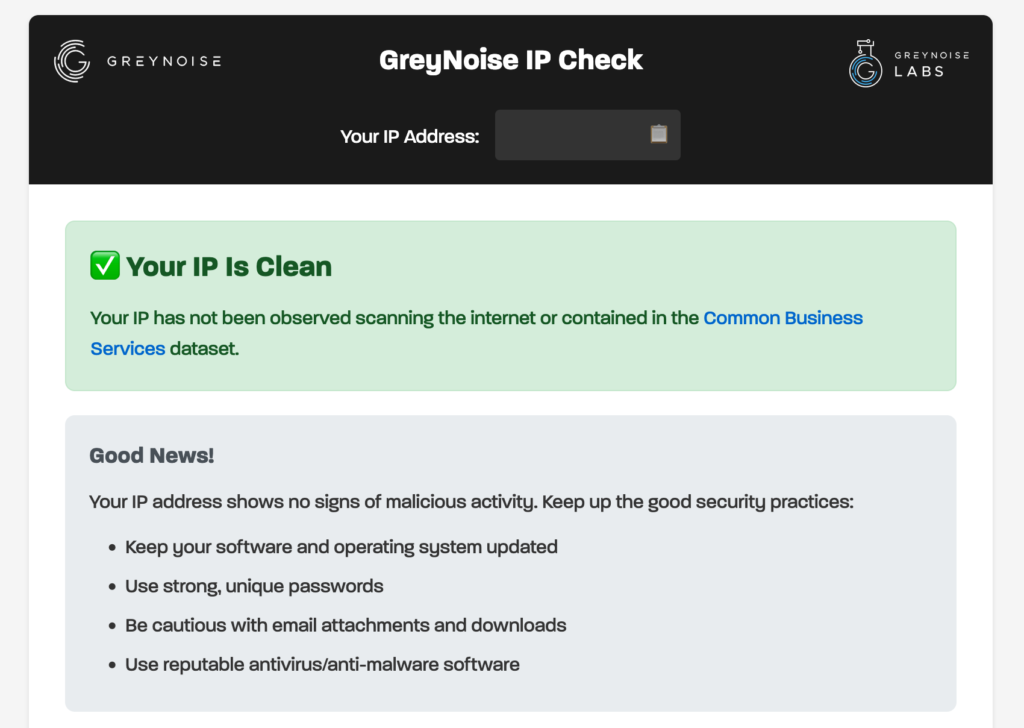
Task: Click the "Your IP Address:" label
Action: coord(410,136)
